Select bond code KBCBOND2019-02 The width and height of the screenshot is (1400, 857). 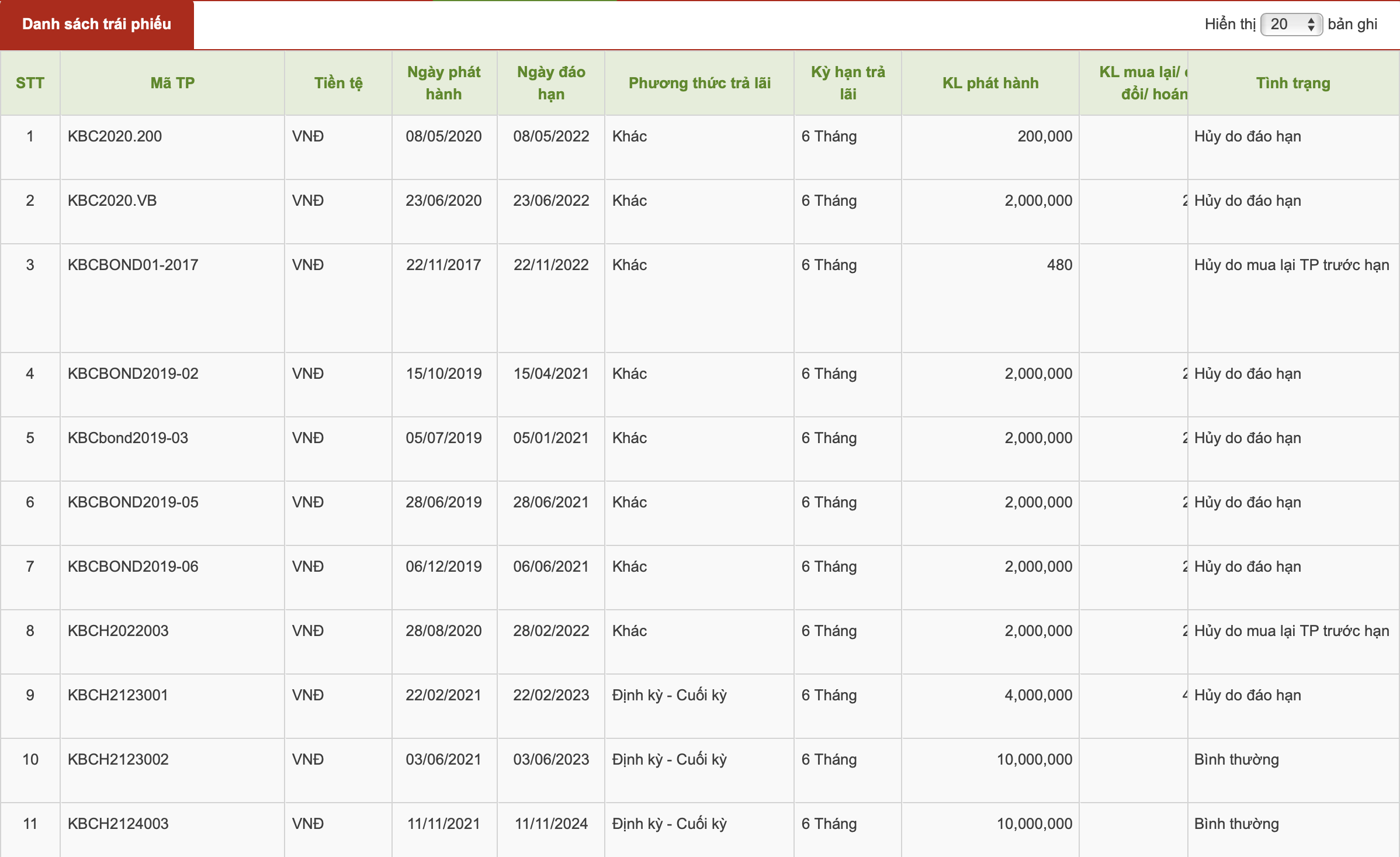pyautogui.click(x=133, y=374)
